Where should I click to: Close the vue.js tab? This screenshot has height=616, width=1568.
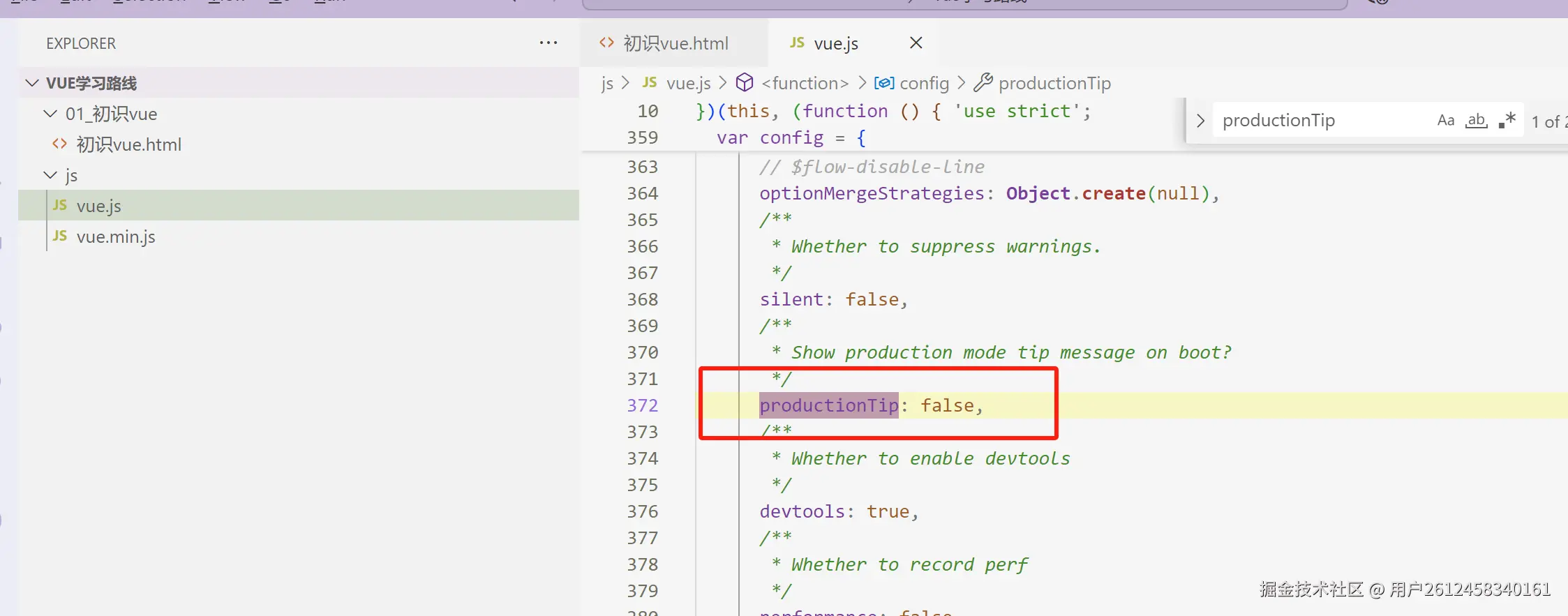(x=916, y=43)
